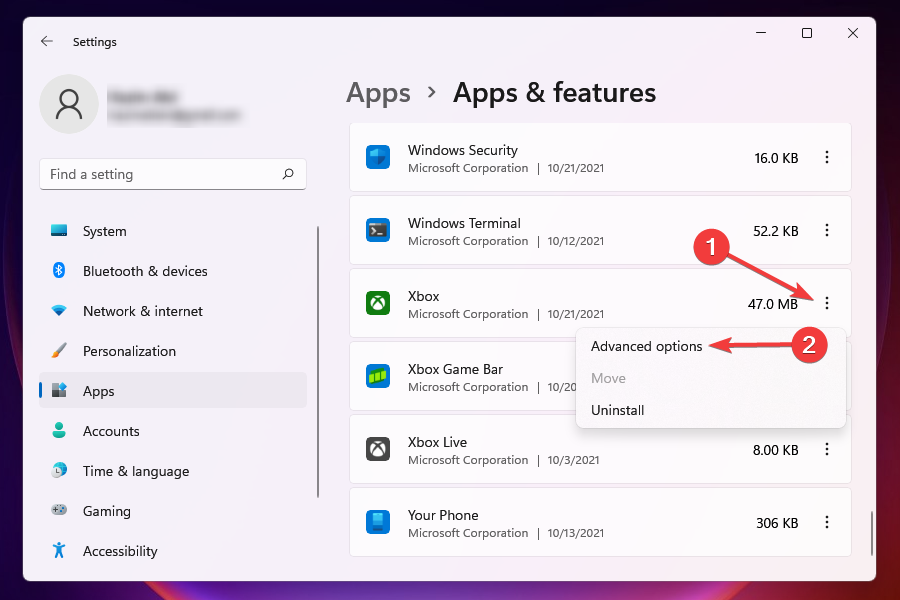
Task: Go to Bluetooth & devices
Action: (173, 271)
